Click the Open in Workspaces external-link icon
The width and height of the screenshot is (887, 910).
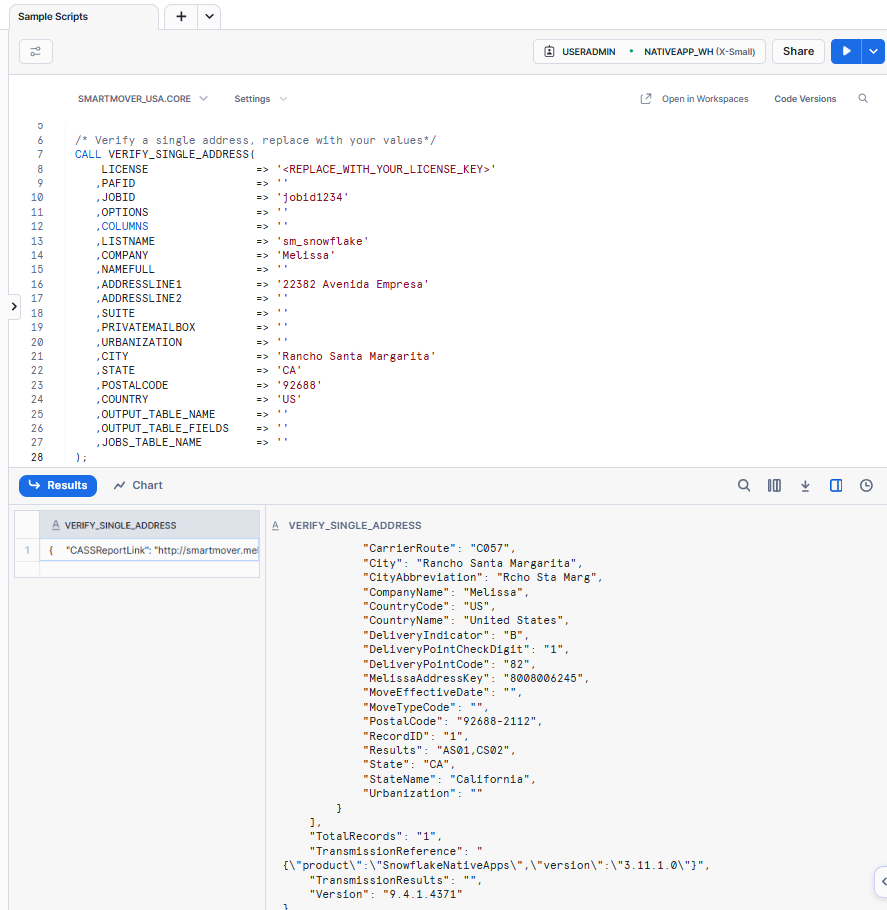click(x=646, y=99)
